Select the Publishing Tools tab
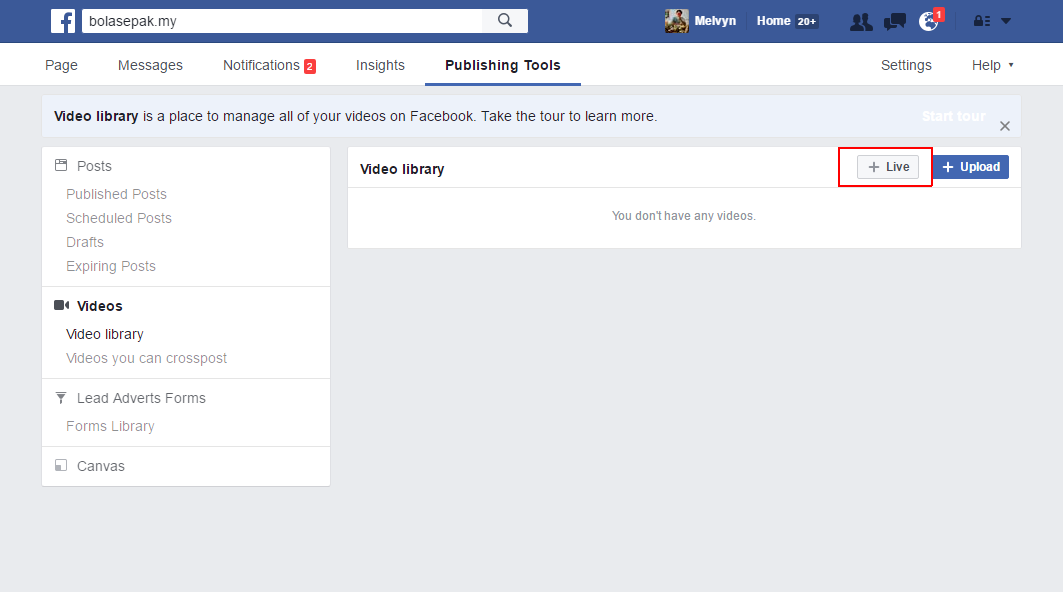1063x592 pixels. [503, 65]
